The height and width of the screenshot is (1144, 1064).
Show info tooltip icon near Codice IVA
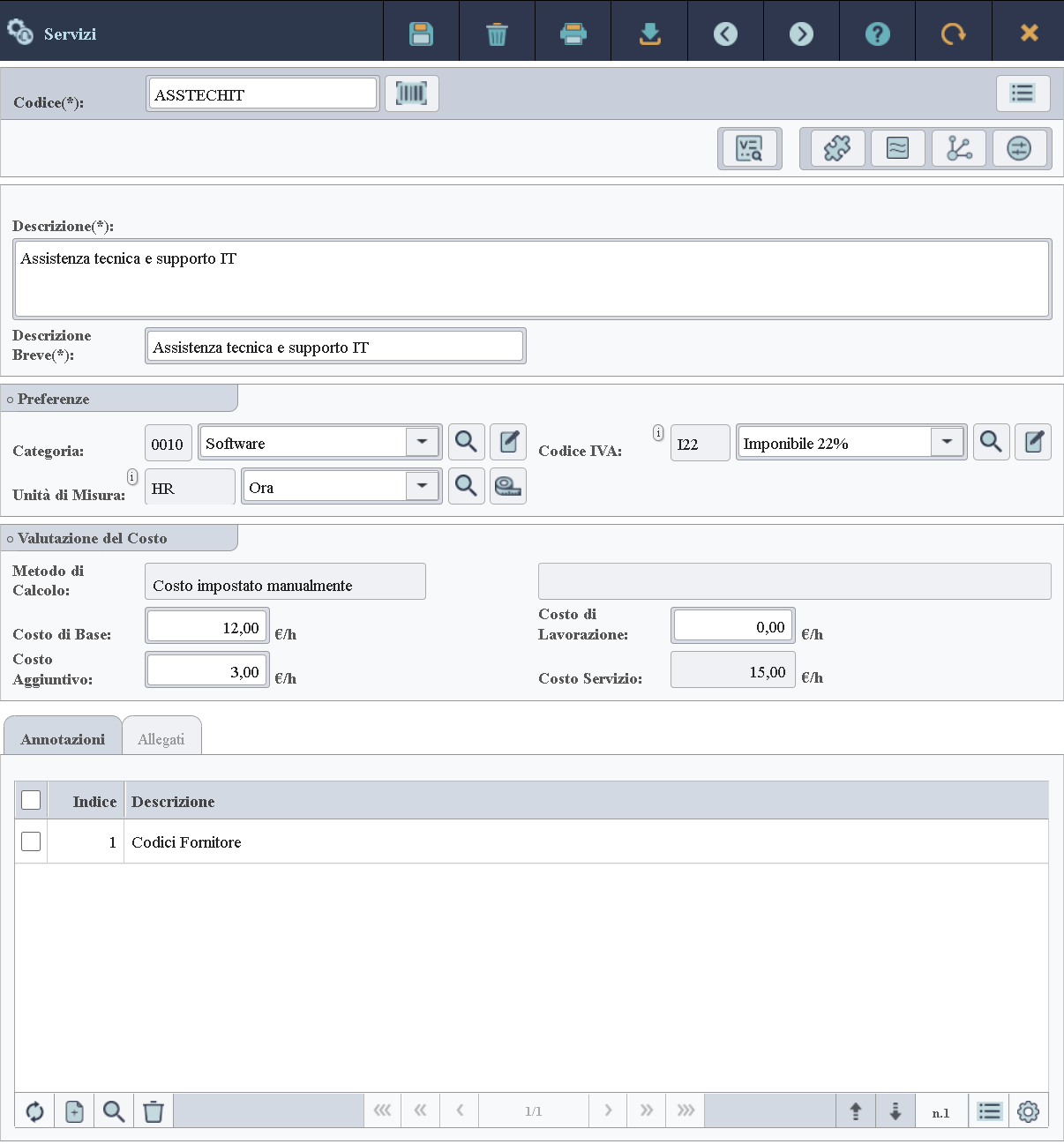click(658, 432)
